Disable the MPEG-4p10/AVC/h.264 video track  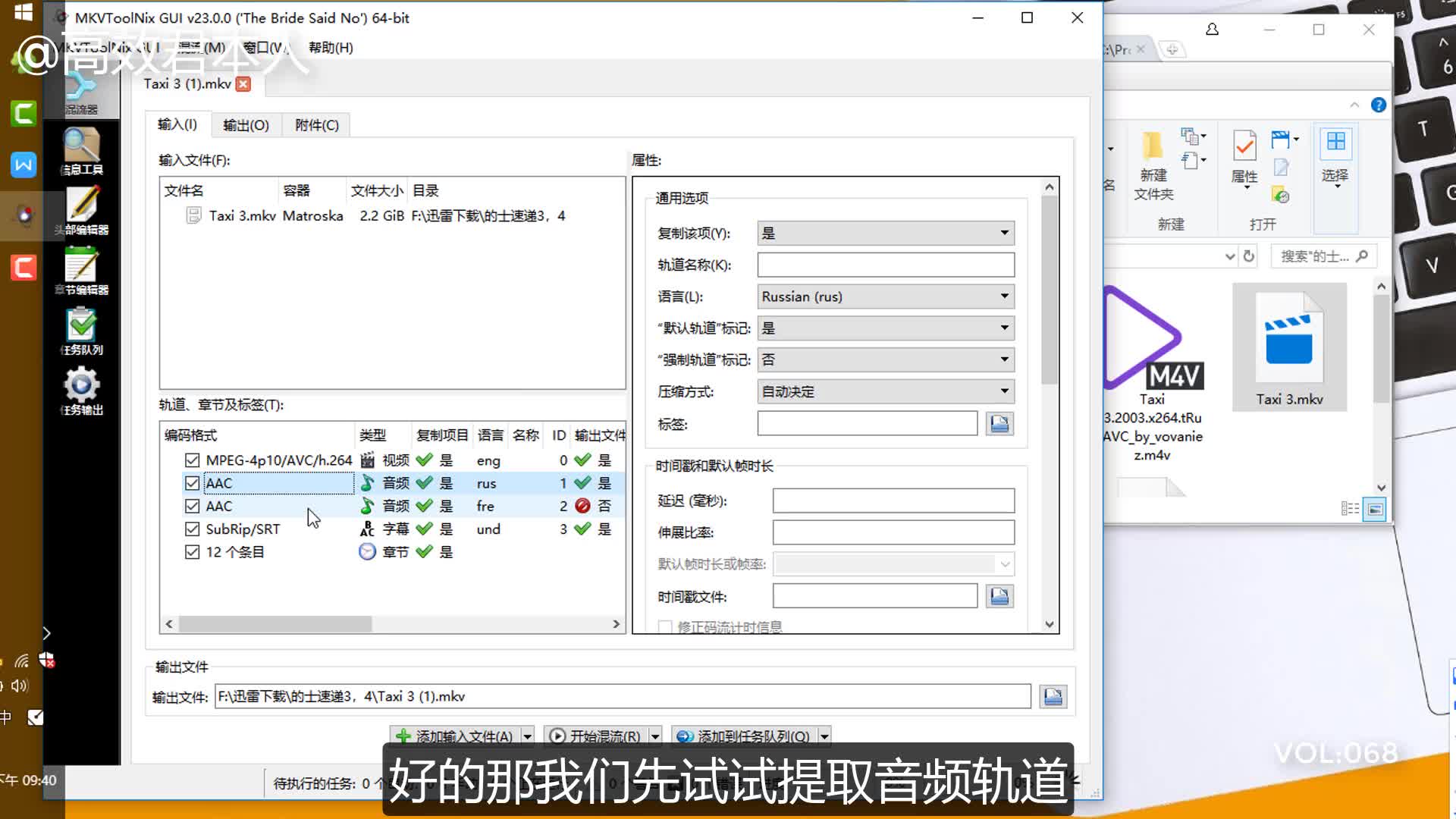tap(193, 460)
